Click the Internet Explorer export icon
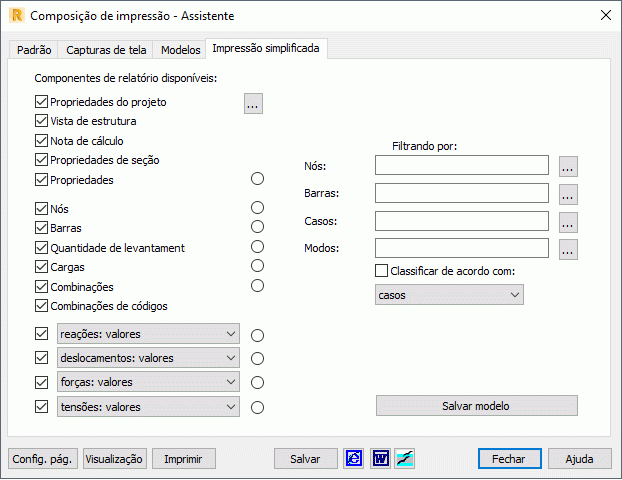622x480 pixels. click(x=353, y=459)
